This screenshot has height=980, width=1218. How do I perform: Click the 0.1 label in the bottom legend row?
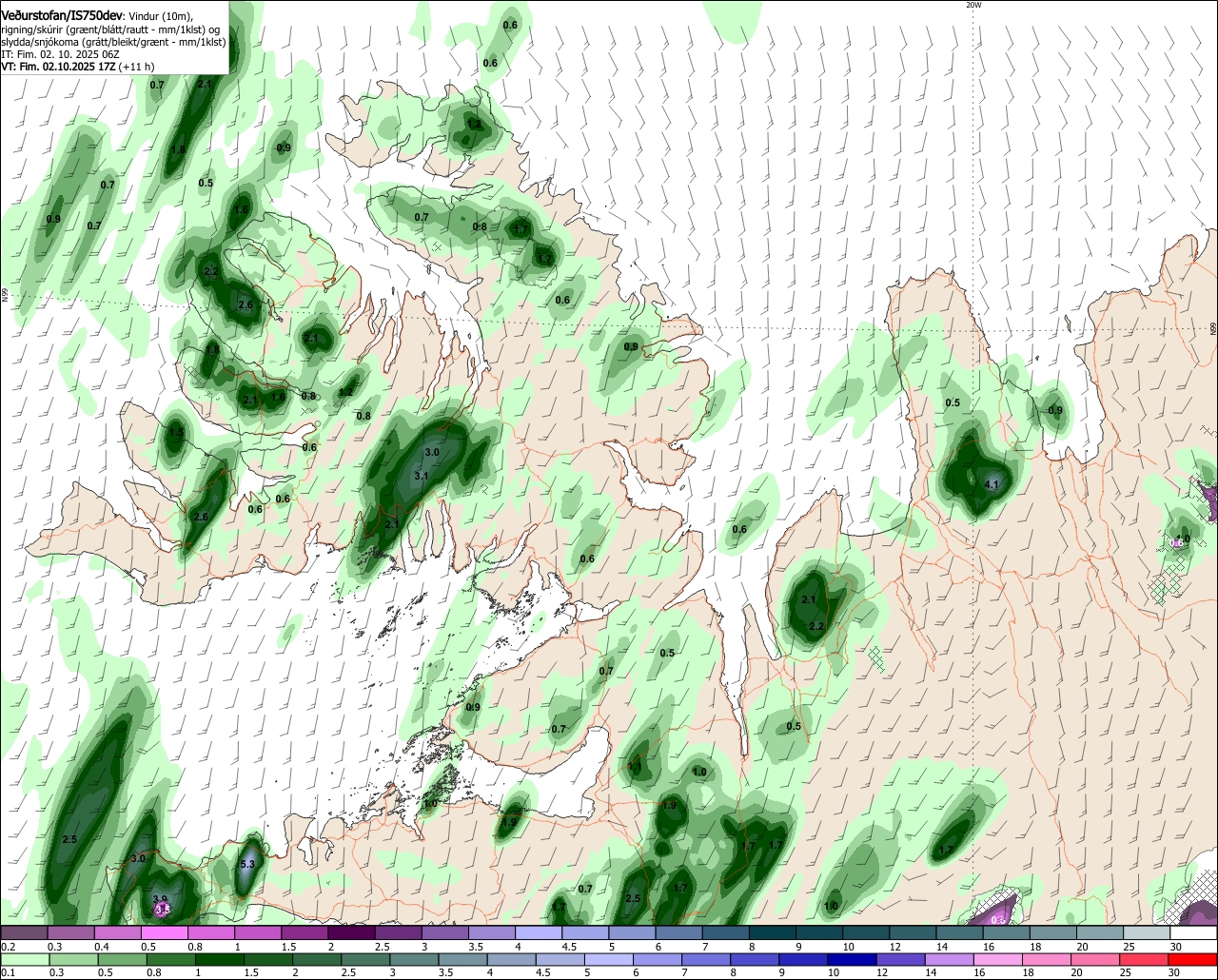click(x=8, y=973)
